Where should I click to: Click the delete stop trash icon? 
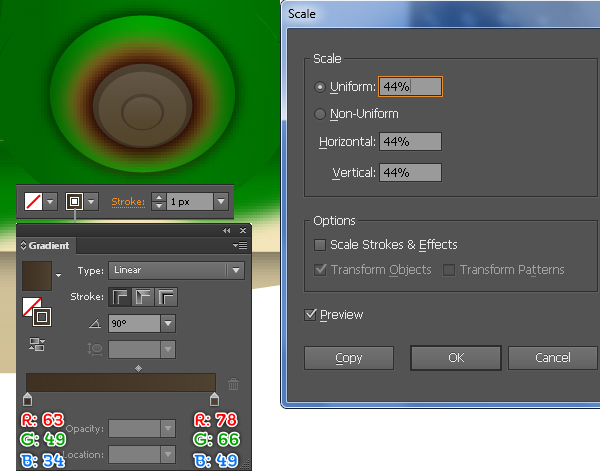(233, 384)
